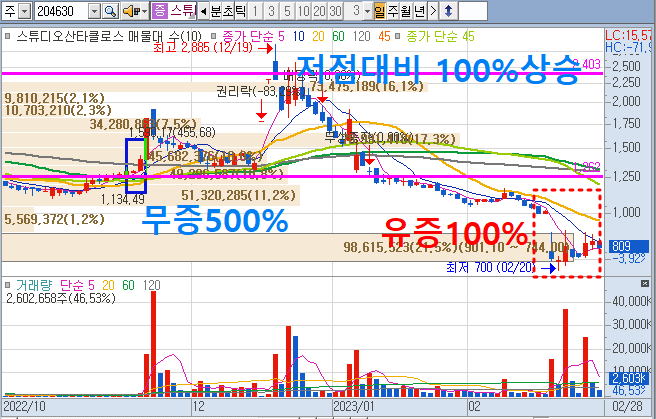Click the 2022/10 date axis label

coord(24,406)
